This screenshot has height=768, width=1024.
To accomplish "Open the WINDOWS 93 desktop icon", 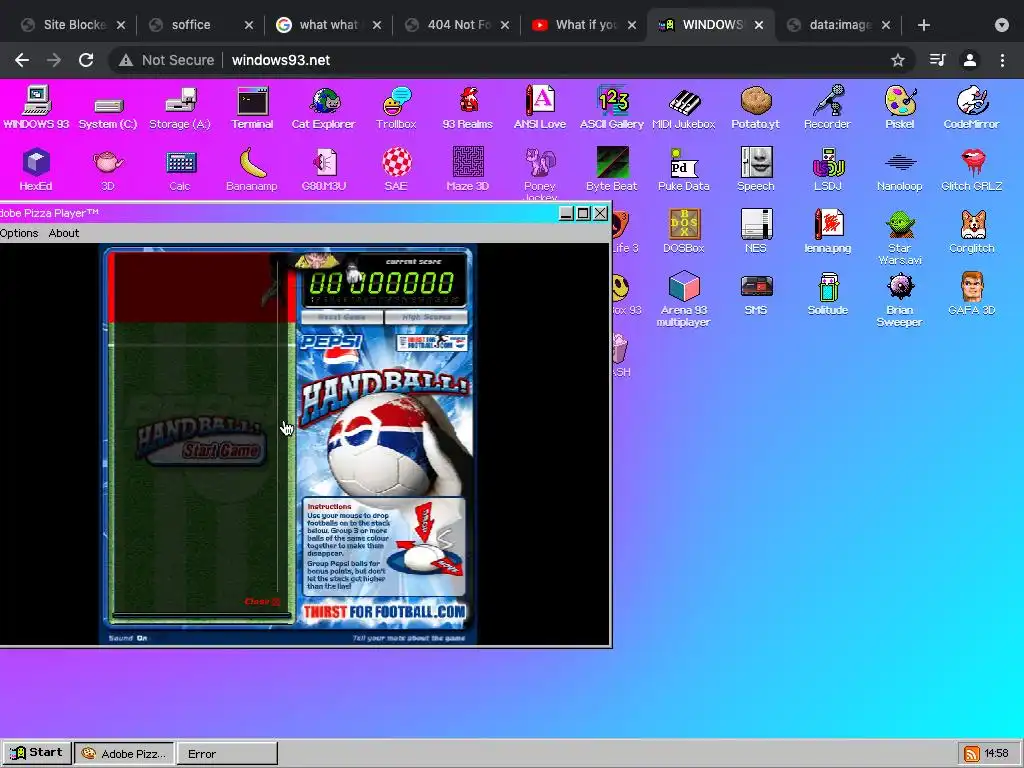I will pyautogui.click(x=36, y=108).
